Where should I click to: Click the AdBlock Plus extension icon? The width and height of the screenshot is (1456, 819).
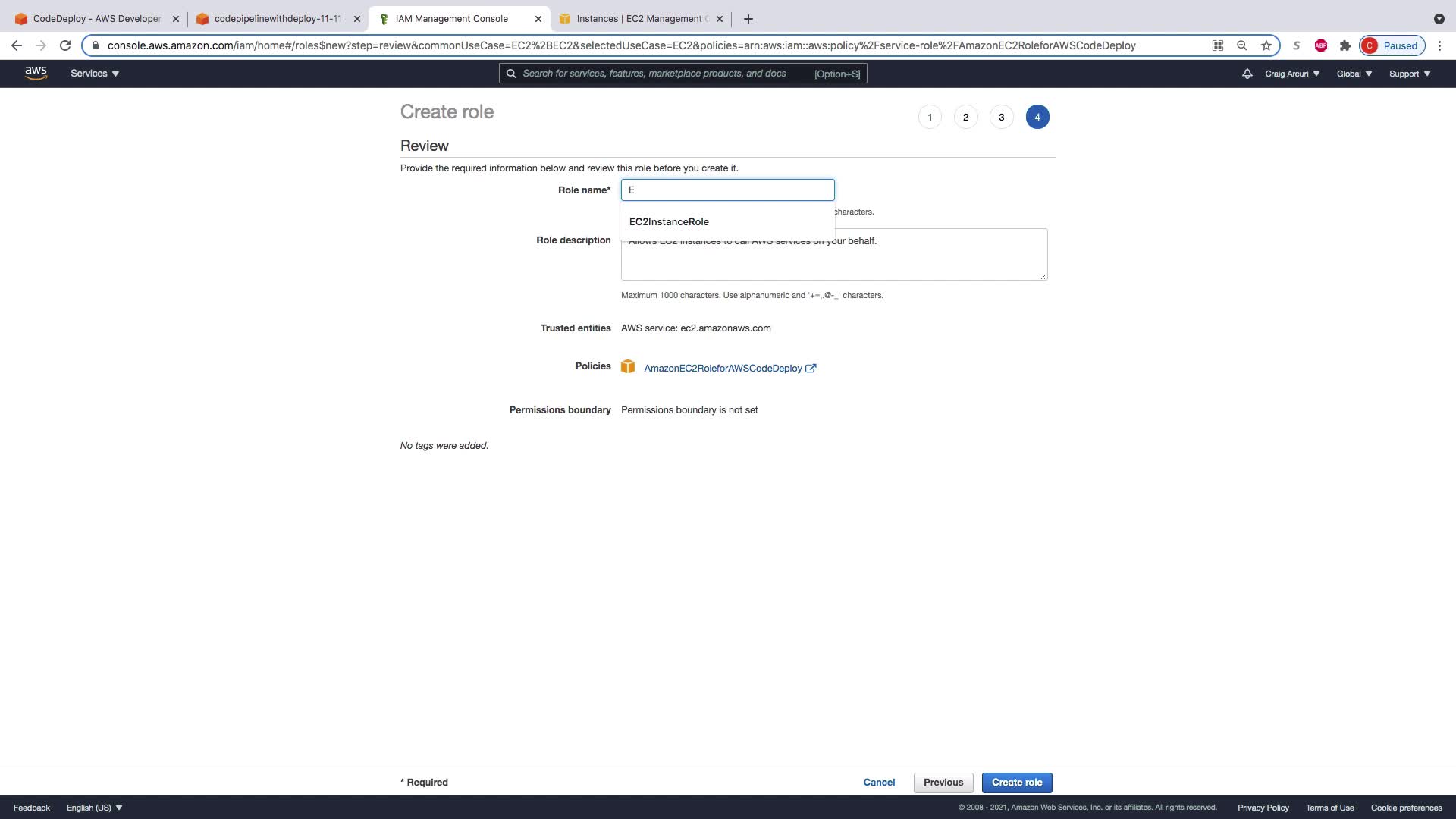1320,45
